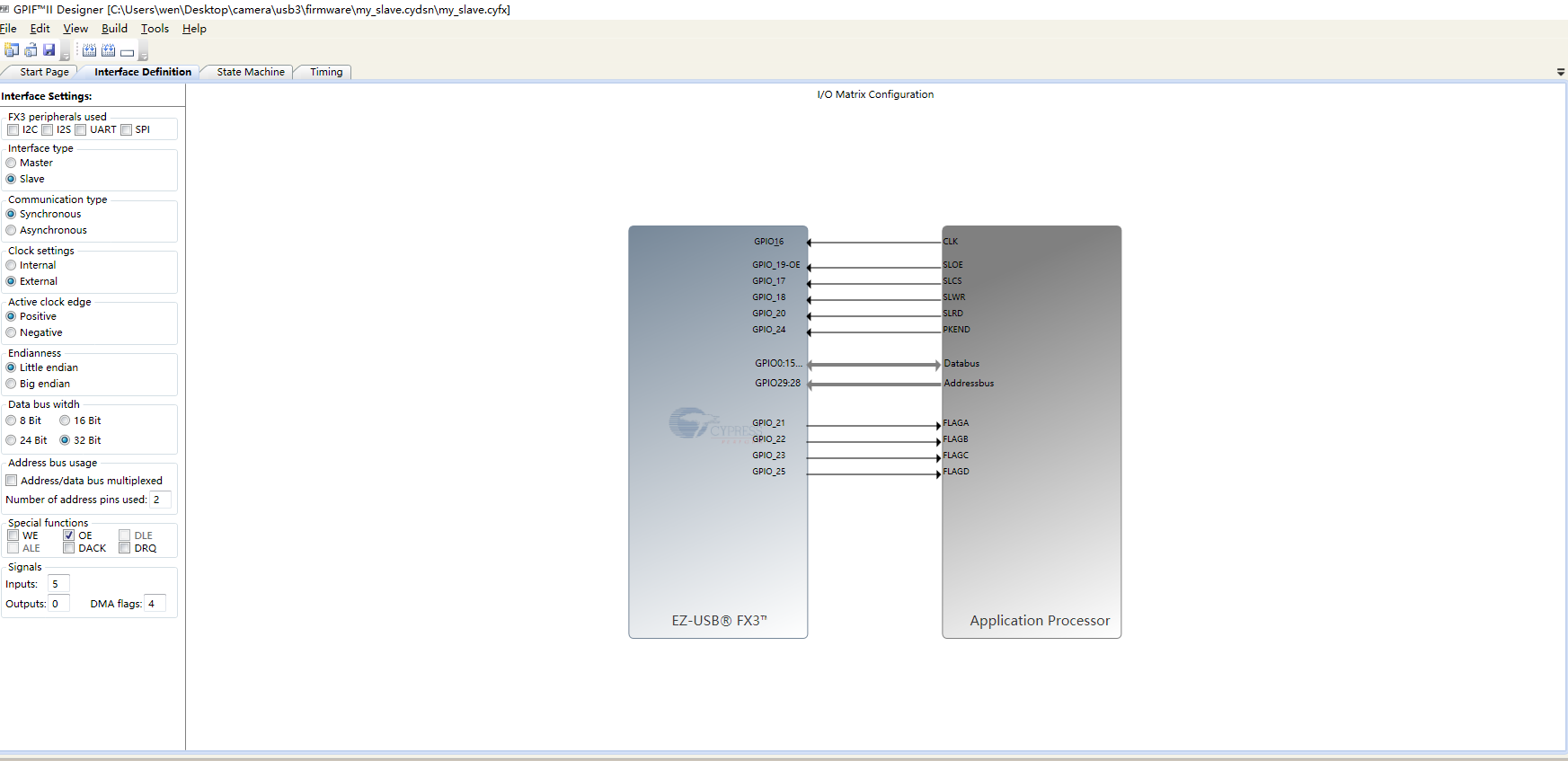1568x761 pixels.
Task: Enable the UART peripheral checkbox
Action: pyautogui.click(x=80, y=130)
